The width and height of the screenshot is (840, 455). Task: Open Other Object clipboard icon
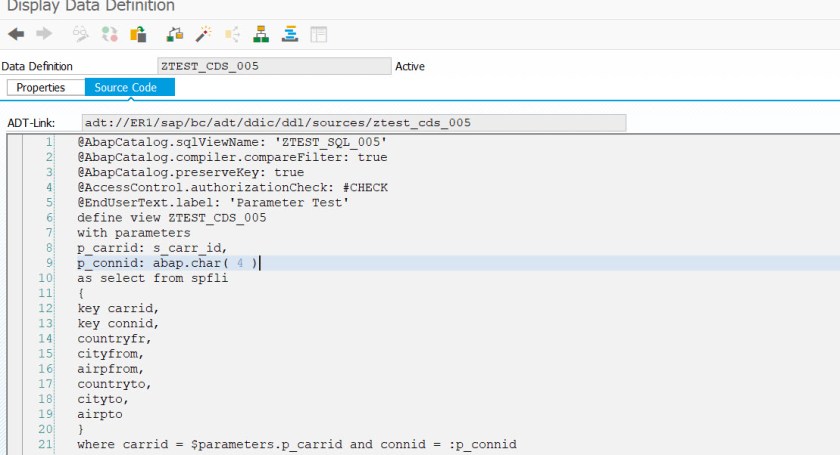click(138, 34)
